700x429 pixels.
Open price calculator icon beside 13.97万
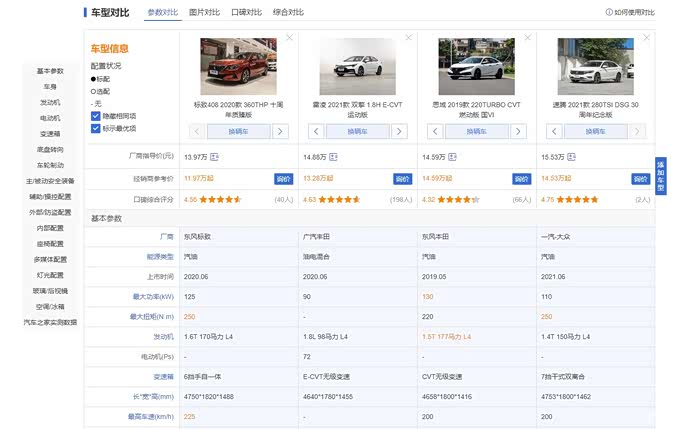214,157
